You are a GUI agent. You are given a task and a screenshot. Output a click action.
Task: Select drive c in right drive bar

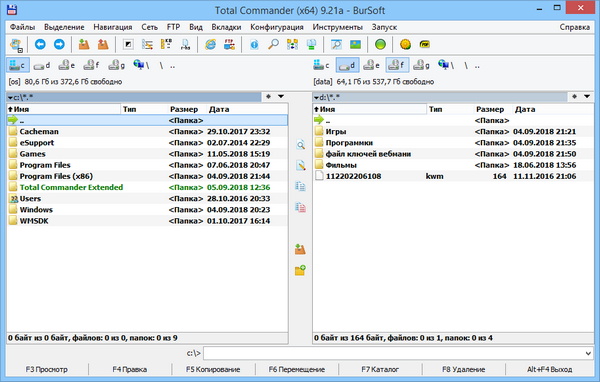click(x=321, y=65)
